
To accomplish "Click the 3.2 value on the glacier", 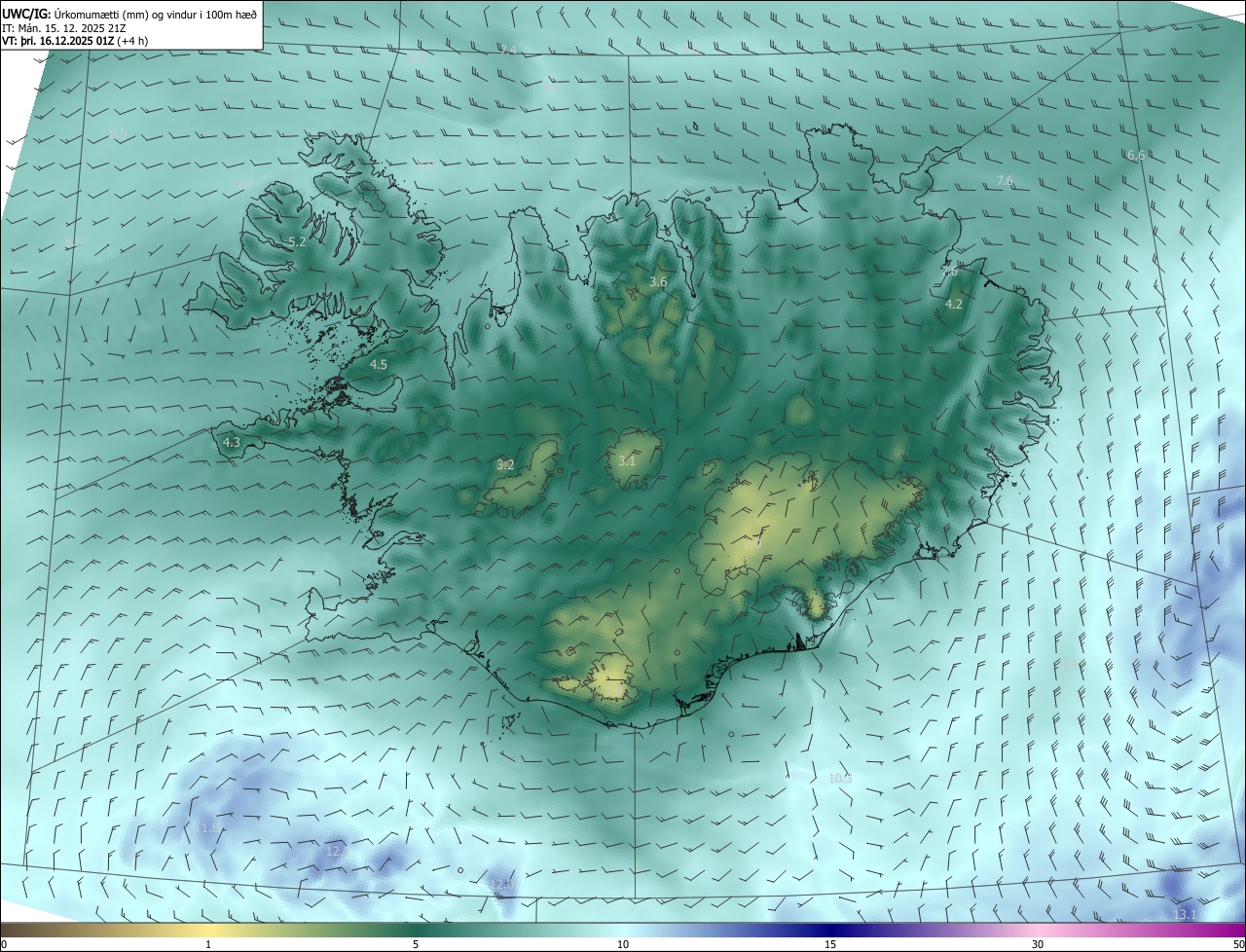I will [x=505, y=465].
